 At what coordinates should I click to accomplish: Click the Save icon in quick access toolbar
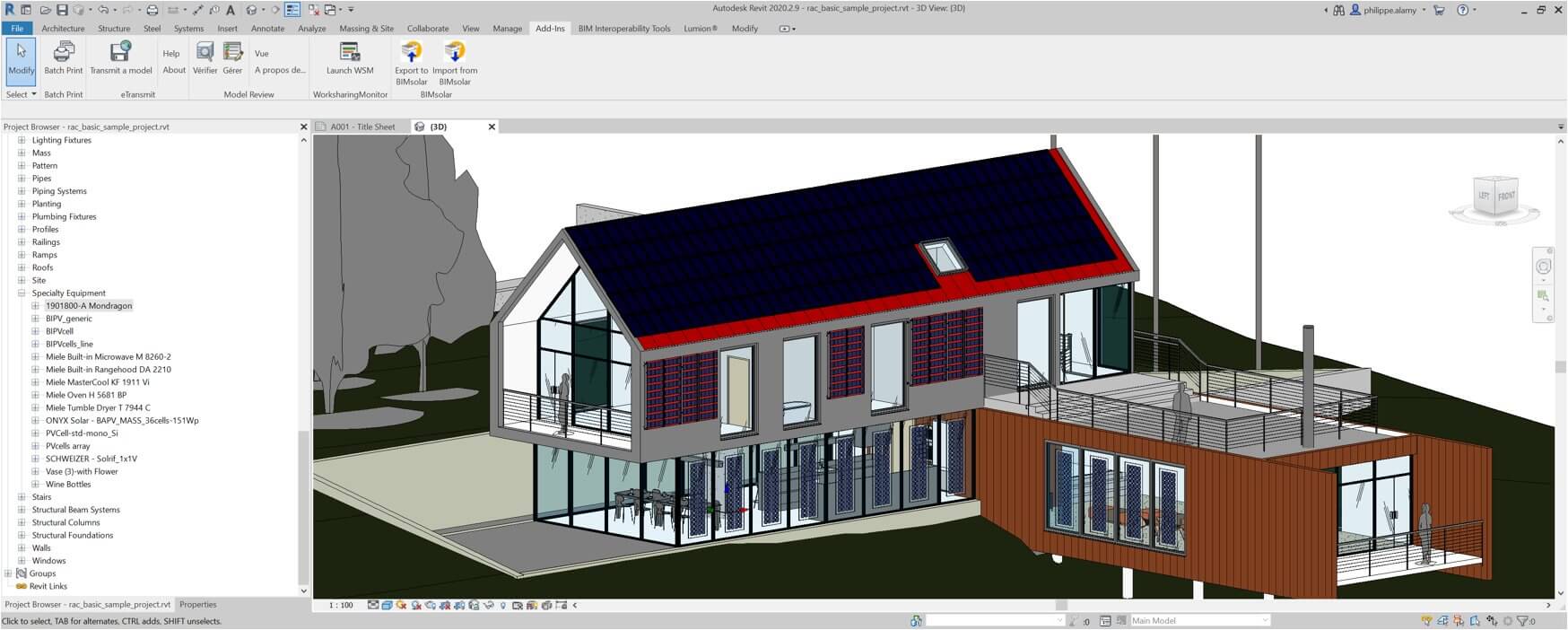[x=62, y=10]
